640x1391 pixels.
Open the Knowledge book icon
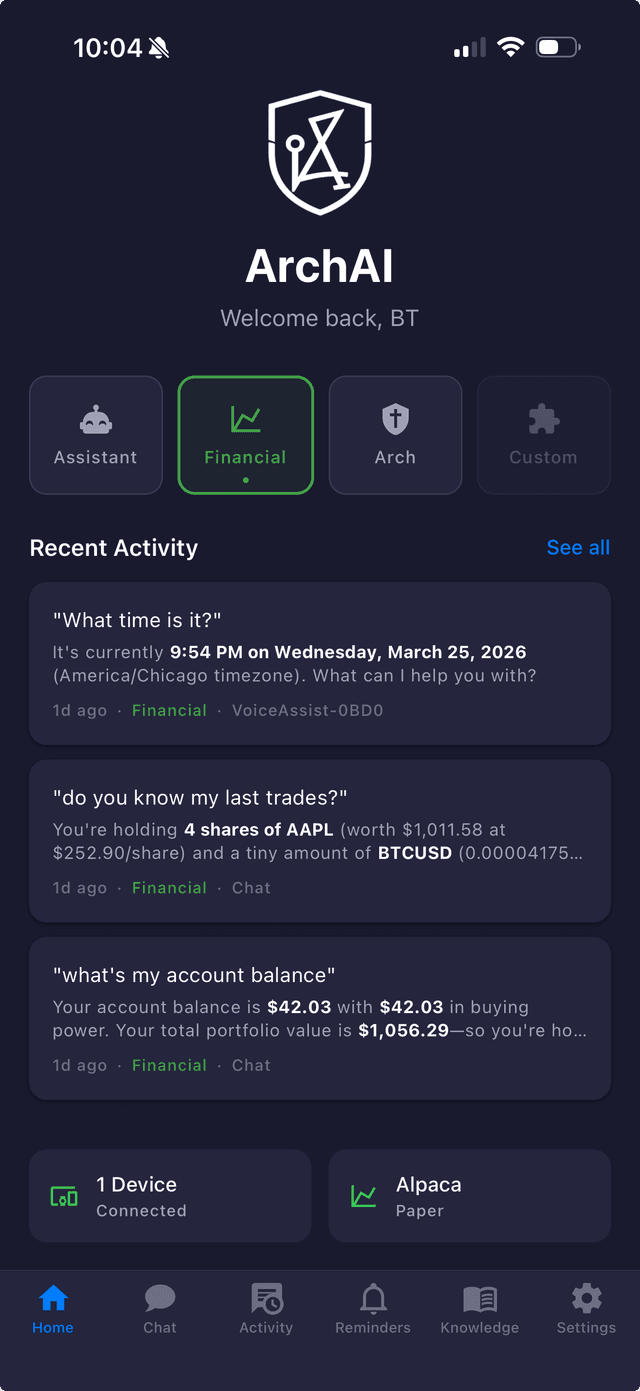[x=479, y=1298]
